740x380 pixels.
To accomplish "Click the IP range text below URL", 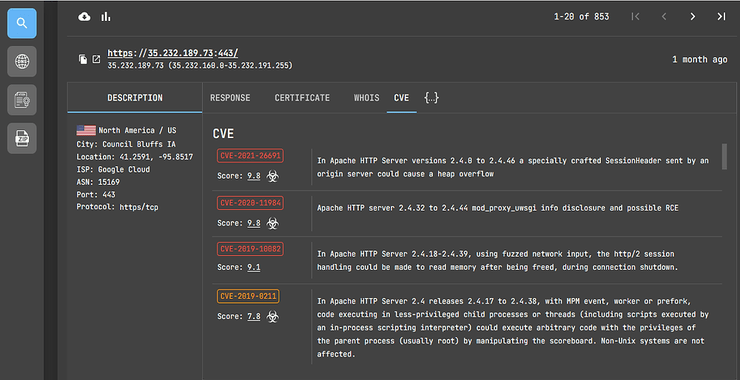I will [x=200, y=66].
